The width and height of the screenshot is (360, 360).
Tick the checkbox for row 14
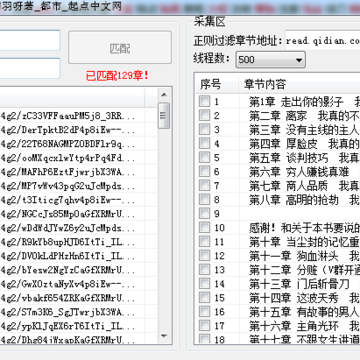(x=204, y=284)
